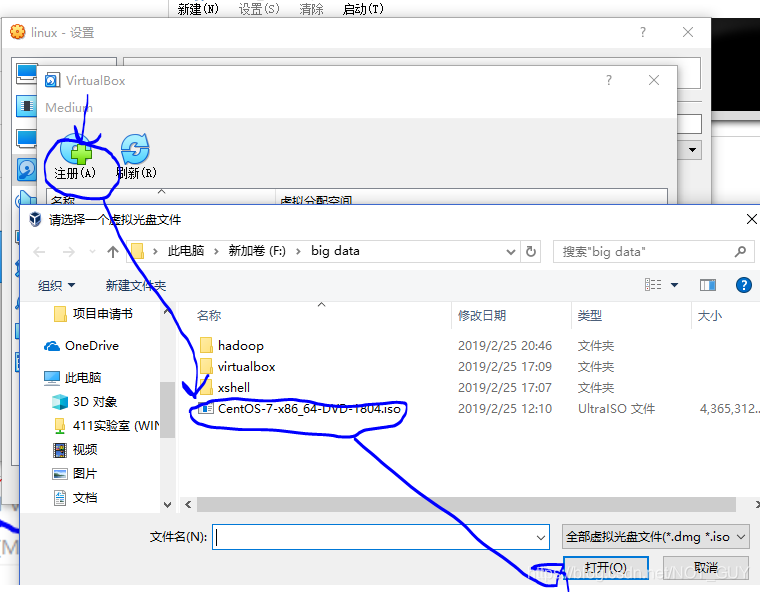
Task: Click the Refresh (刷新) icon in Medium dialog
Action: coord(135,149)
